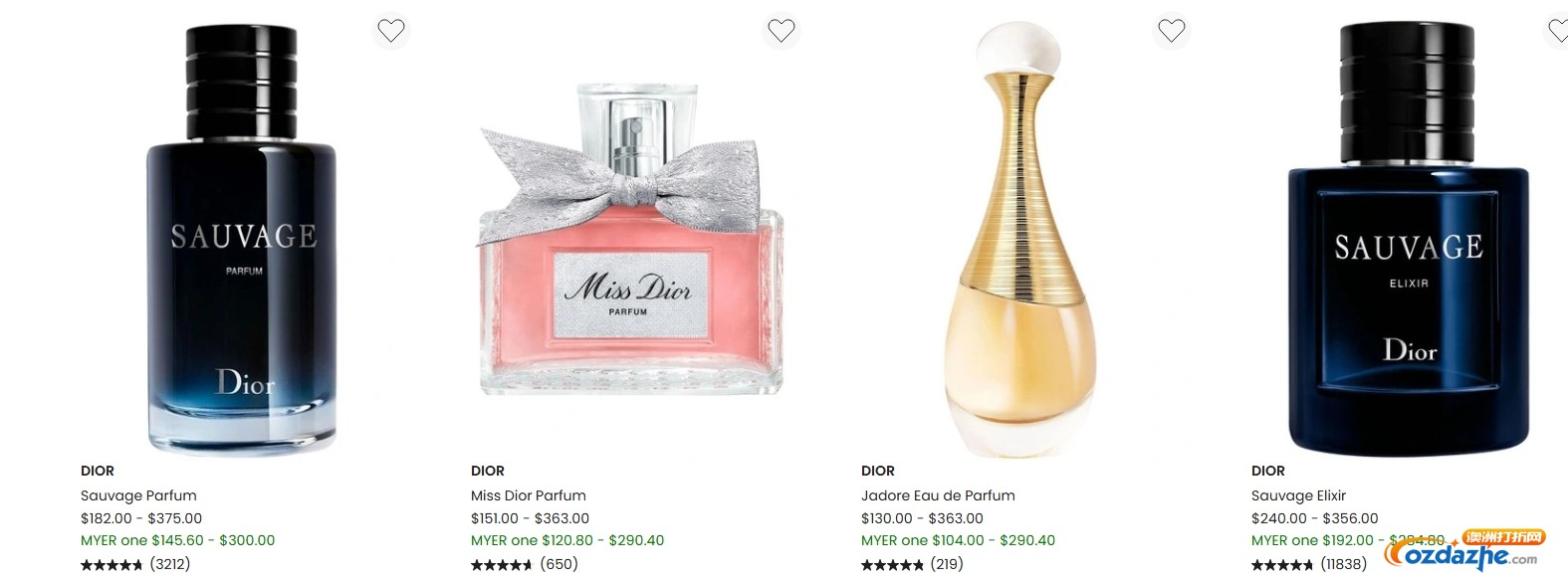This screenshot has width=1568, height=584.
Task: Click the ozdazhe.com watermark logo
Action: [1465, 550]
